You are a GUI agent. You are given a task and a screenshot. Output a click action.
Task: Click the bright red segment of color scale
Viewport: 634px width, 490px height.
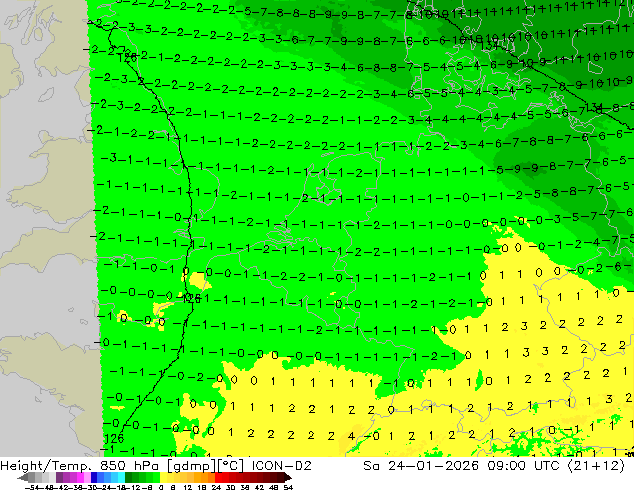click(x=218, y=478)
